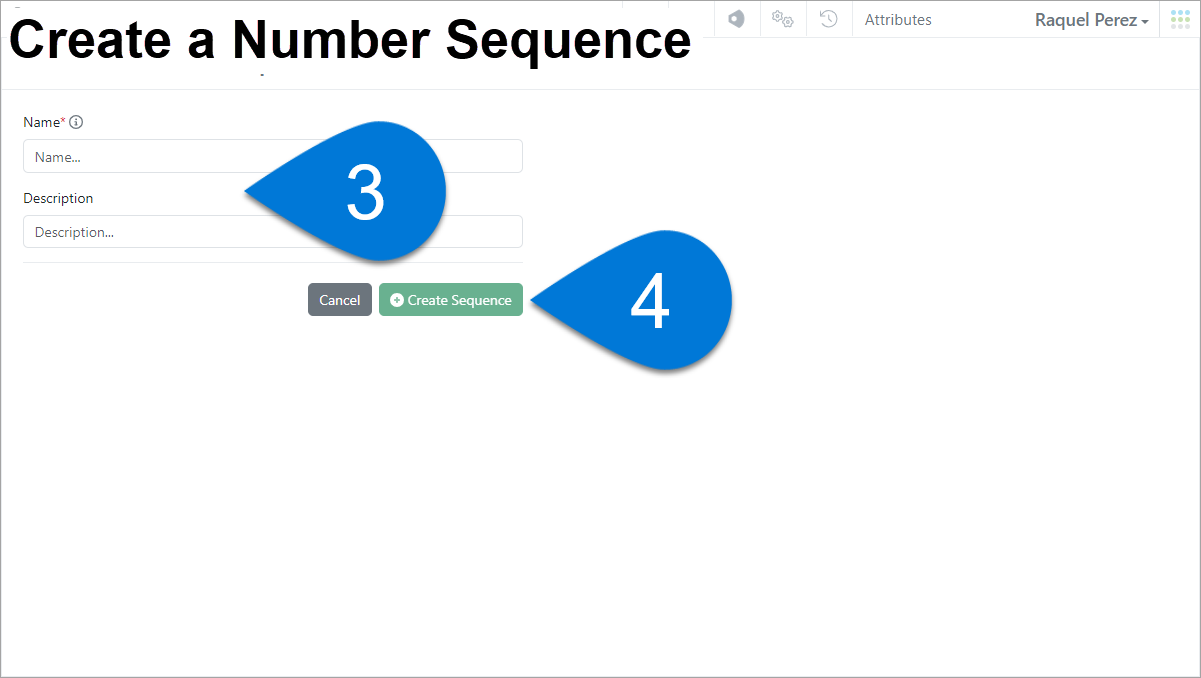1201x678 pixels.
Task: Click the info icon beside Name
Action: [76, 122]
